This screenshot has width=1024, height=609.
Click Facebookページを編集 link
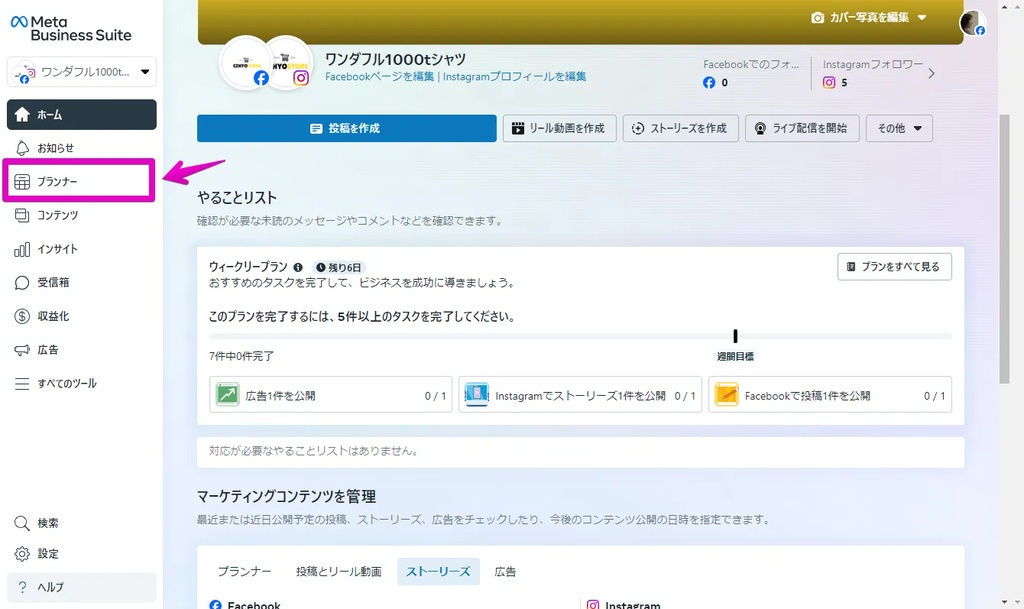click(379, 77)
